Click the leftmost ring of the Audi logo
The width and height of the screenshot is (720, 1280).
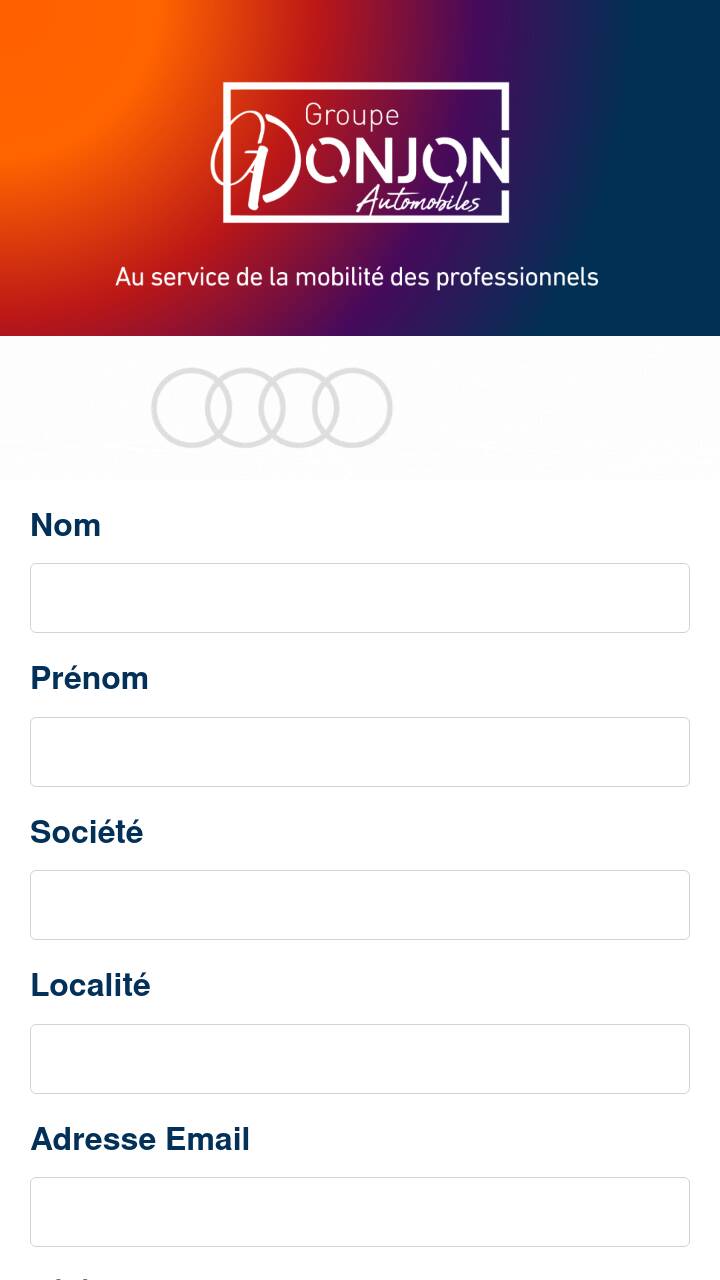191,408
